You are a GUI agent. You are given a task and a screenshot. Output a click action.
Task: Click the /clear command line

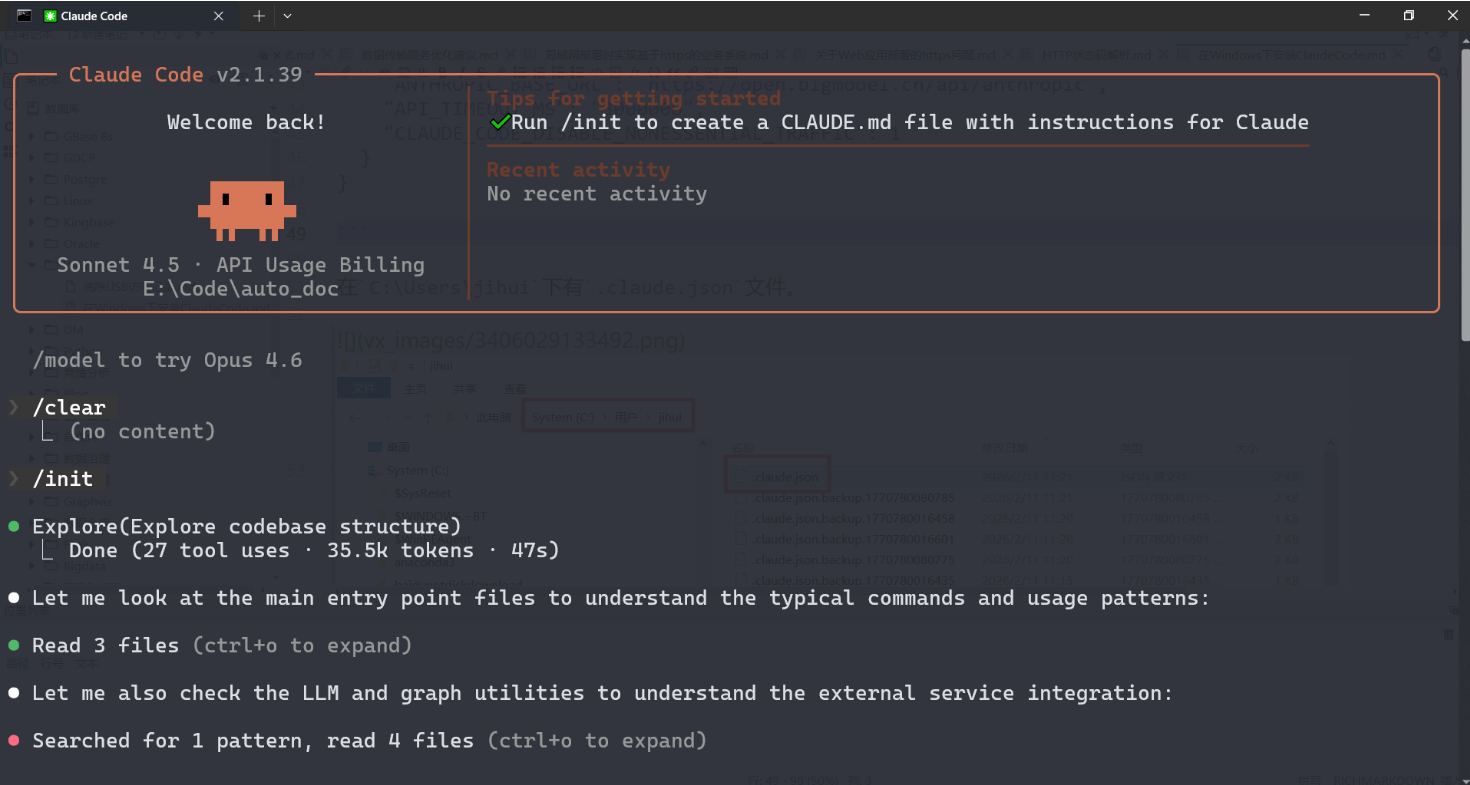point(69,407)
